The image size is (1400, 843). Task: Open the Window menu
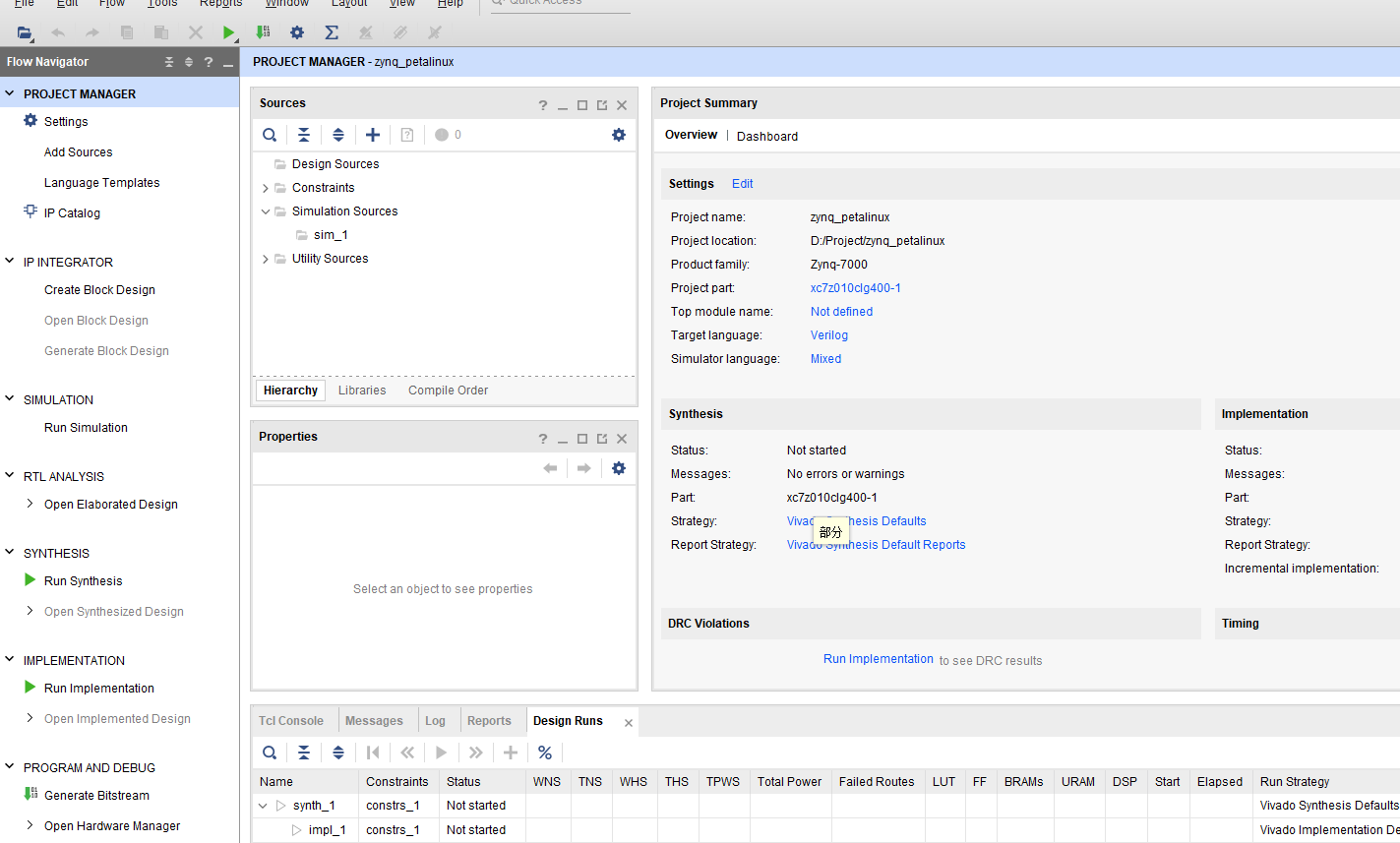click(287, 4)
